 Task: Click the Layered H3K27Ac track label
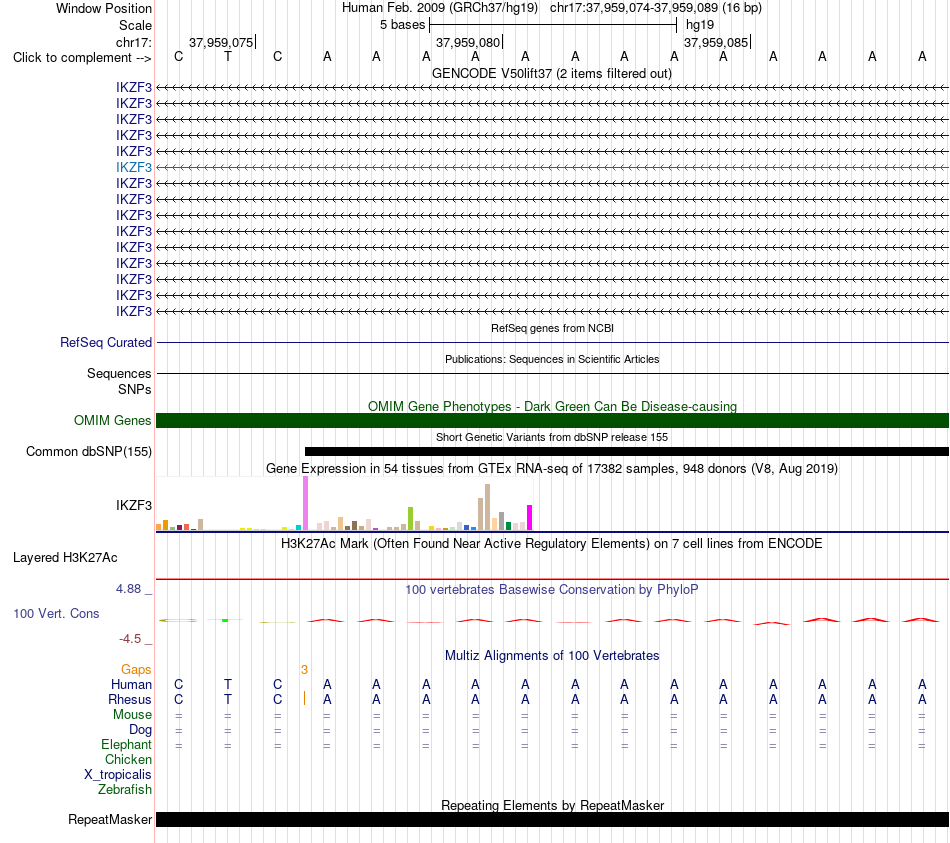click(x=65, y=558)
